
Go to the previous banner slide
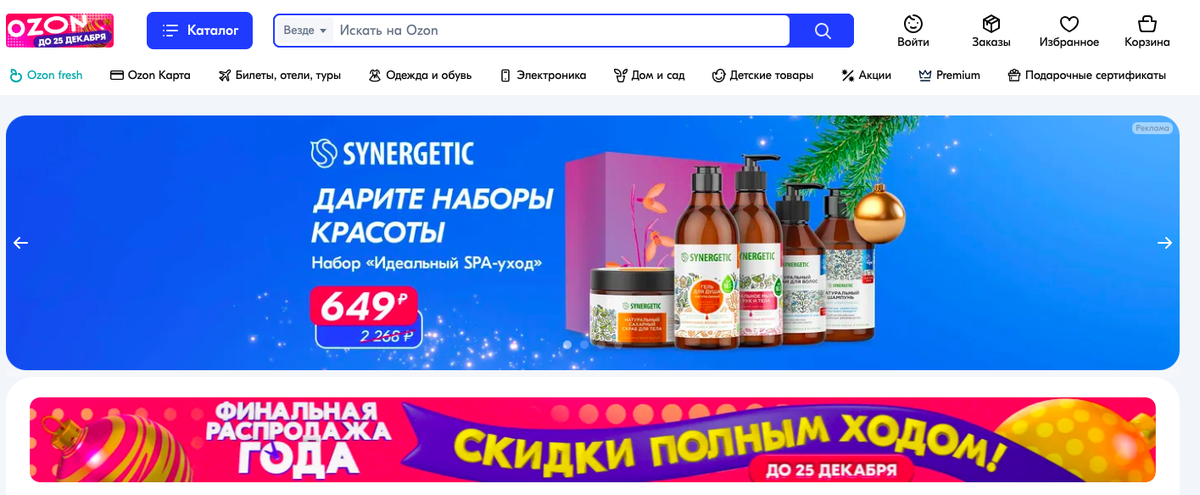(x=20, y=243)
